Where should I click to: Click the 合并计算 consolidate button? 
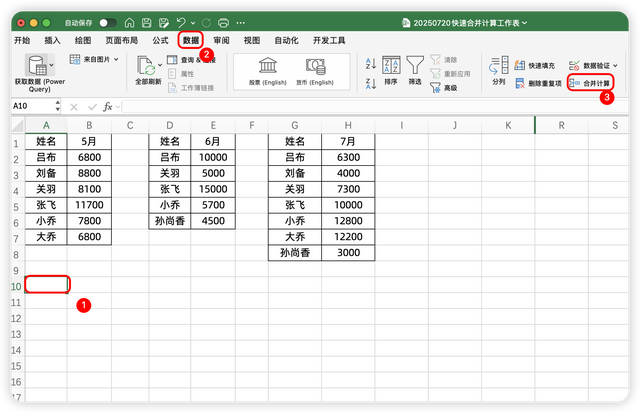tap(590, 84)
